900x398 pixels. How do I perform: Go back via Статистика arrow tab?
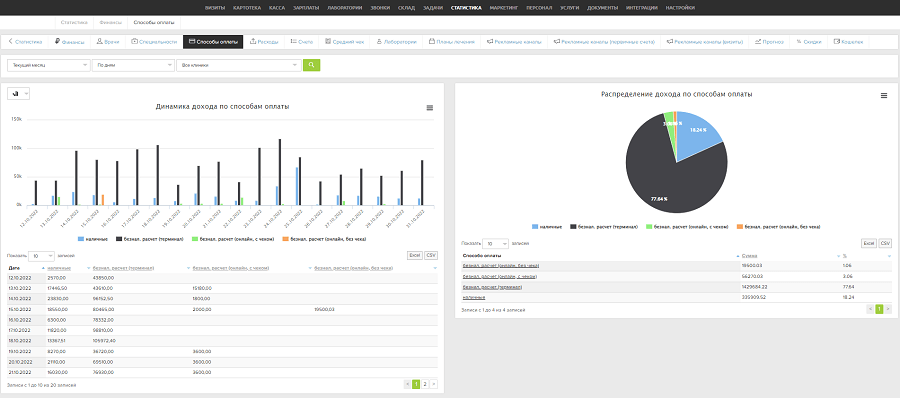(x=25, y=42)
